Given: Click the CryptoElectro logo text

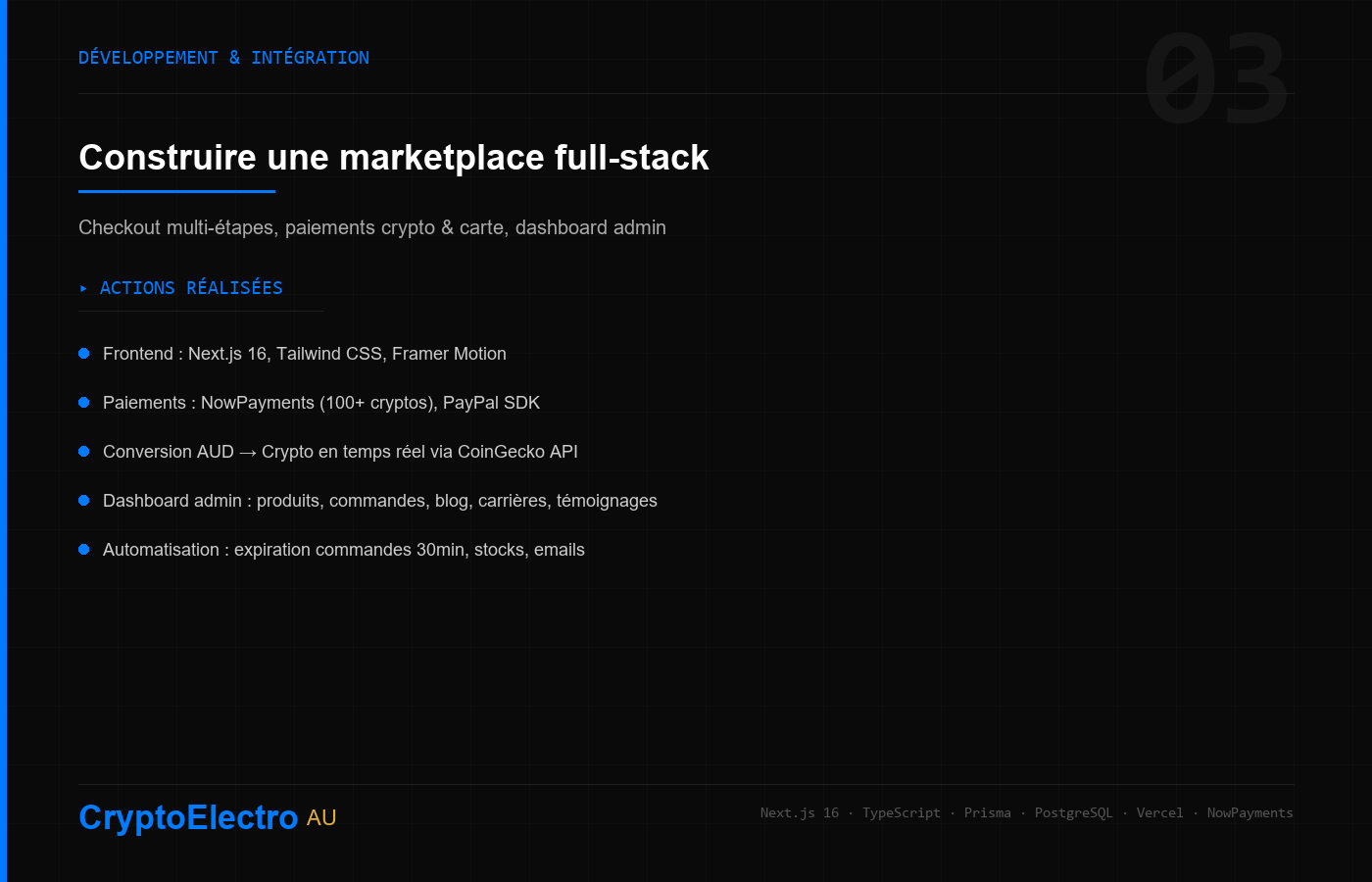Looking at the screenshot, I should point(188,817).
